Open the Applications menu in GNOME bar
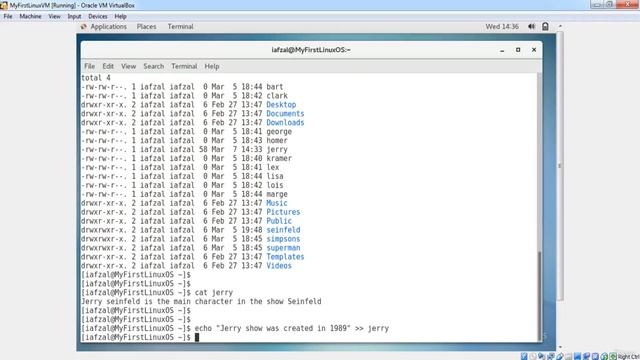Viewport: 640px width, 360px height. (108, 27)
